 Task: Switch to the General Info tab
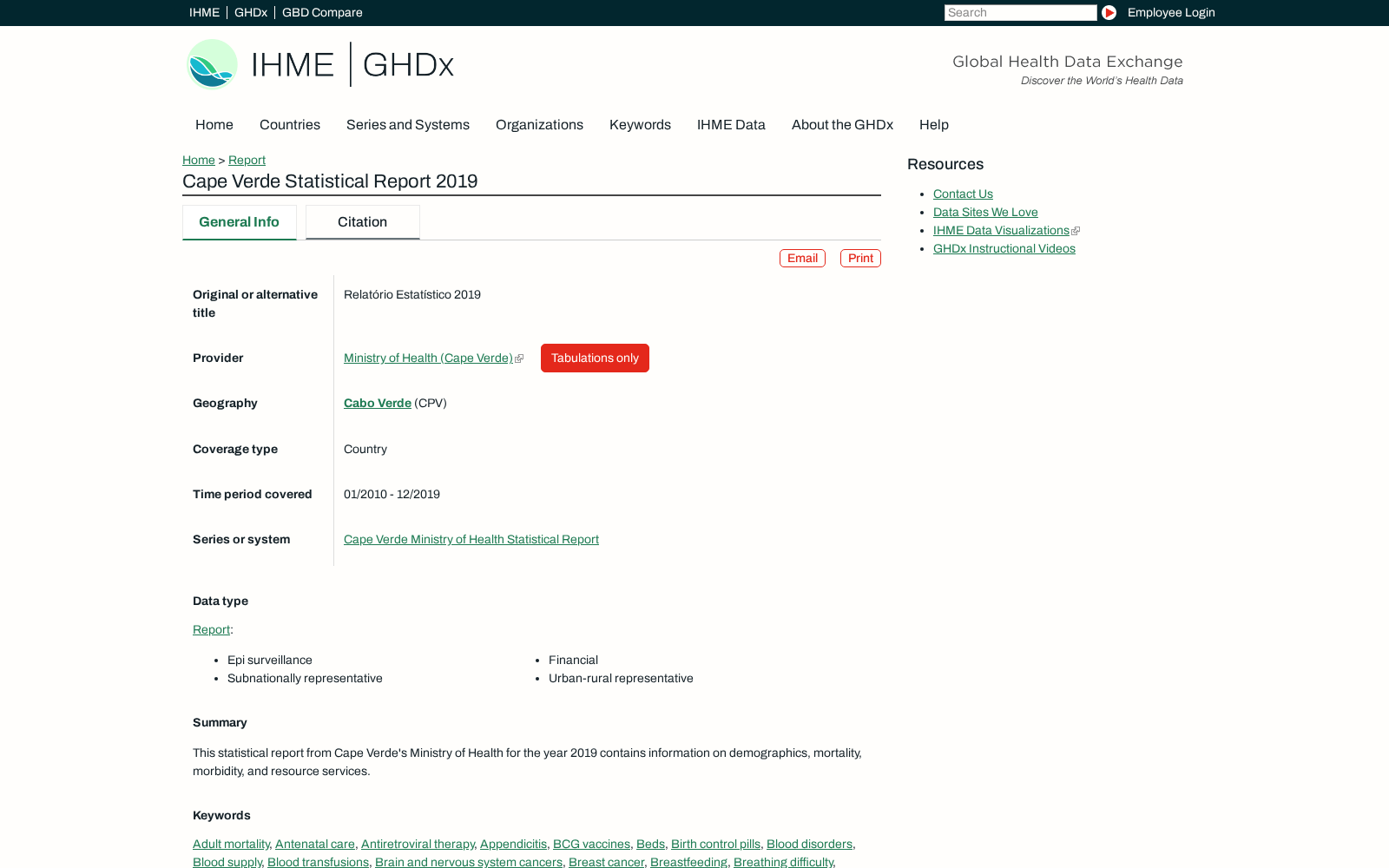coord(239,222)
